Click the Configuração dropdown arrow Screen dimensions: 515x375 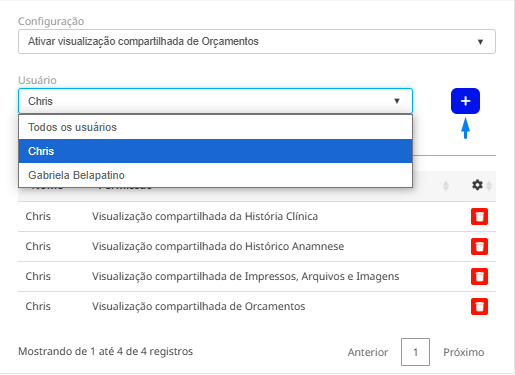coord(480,42)
